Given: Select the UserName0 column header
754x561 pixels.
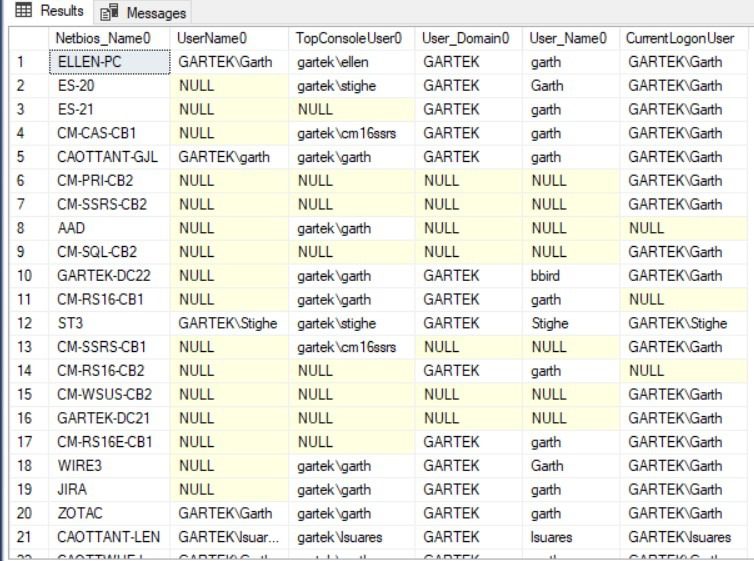Looking at the screenshot, I should tap(229, 38).
